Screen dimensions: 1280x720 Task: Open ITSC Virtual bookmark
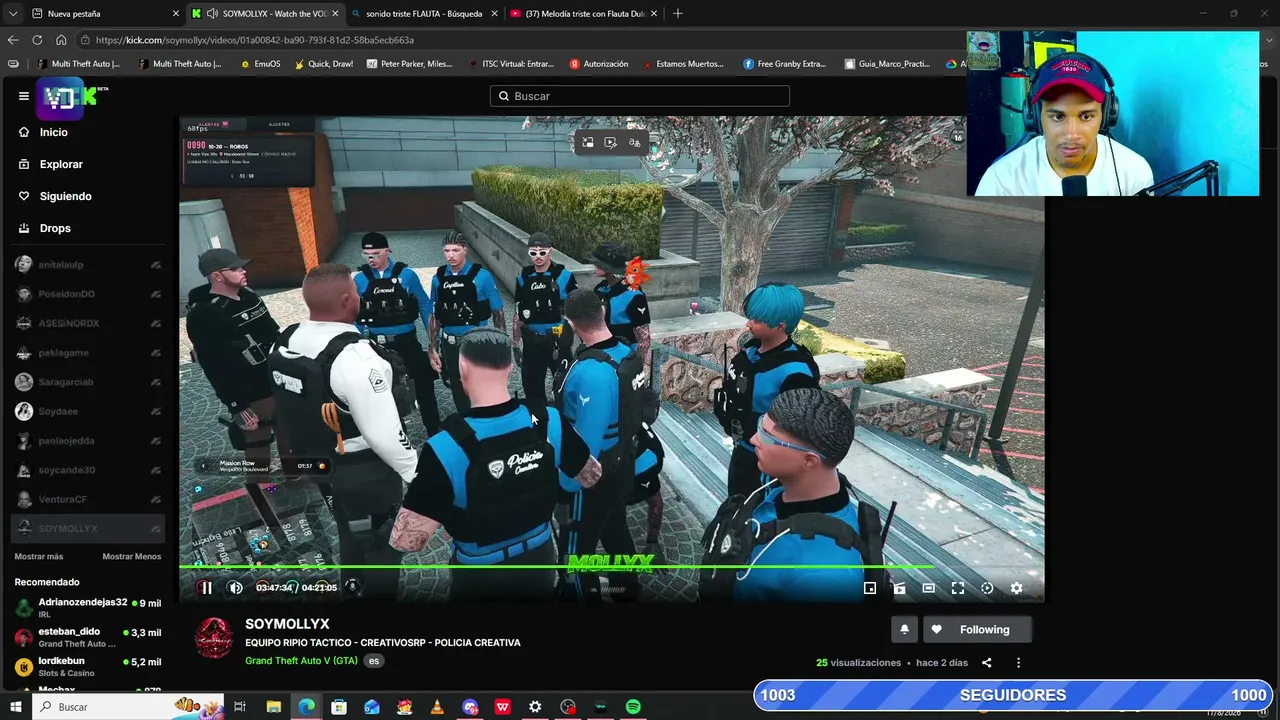pos(510,64)
